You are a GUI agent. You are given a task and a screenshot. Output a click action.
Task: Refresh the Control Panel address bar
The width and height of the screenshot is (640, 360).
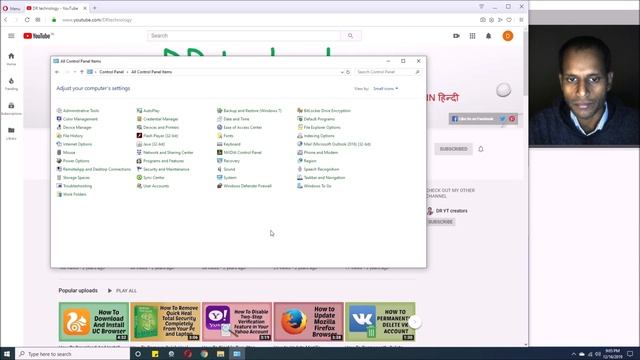click(x=348, y=72)
